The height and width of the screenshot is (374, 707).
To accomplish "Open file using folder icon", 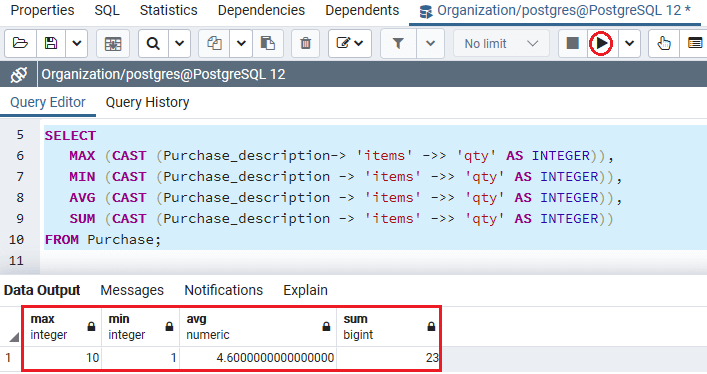I will [x=20, y=43].
